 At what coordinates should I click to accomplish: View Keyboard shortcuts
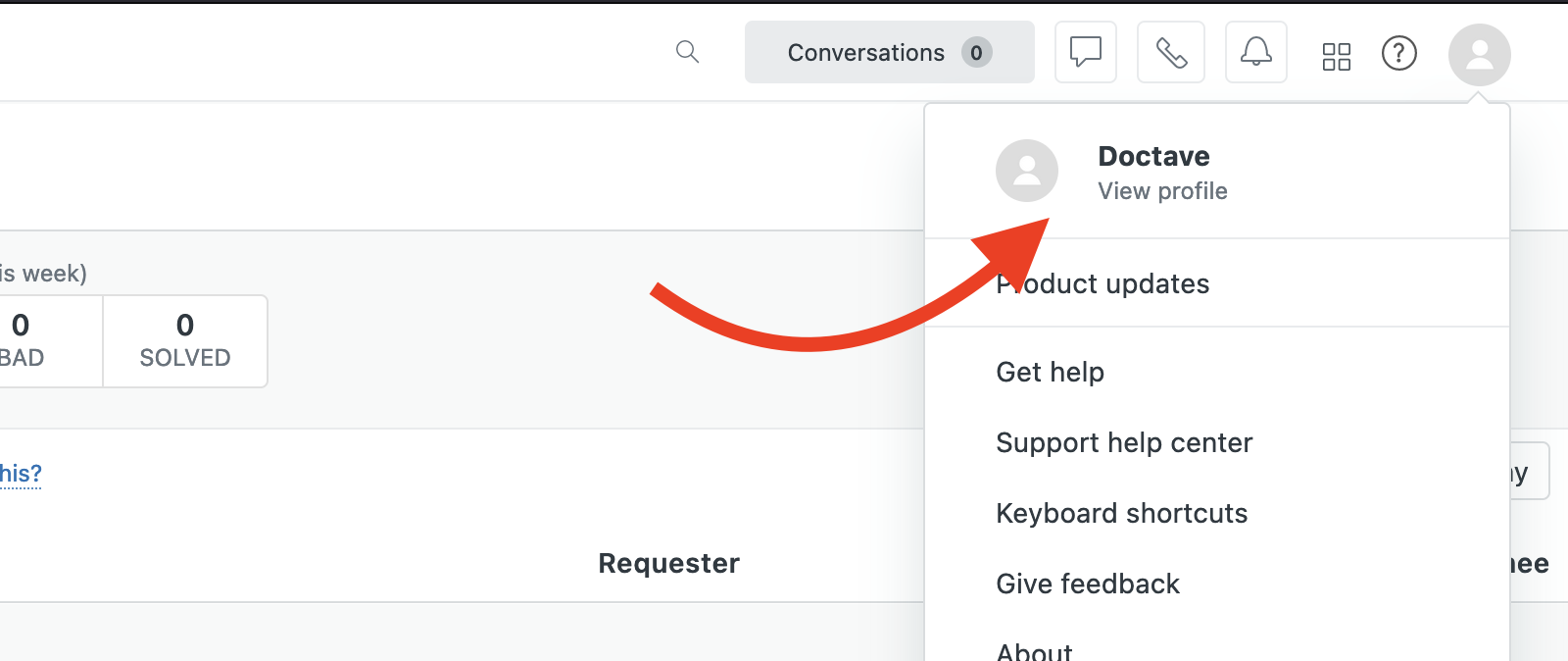[x=1121, y=513]
